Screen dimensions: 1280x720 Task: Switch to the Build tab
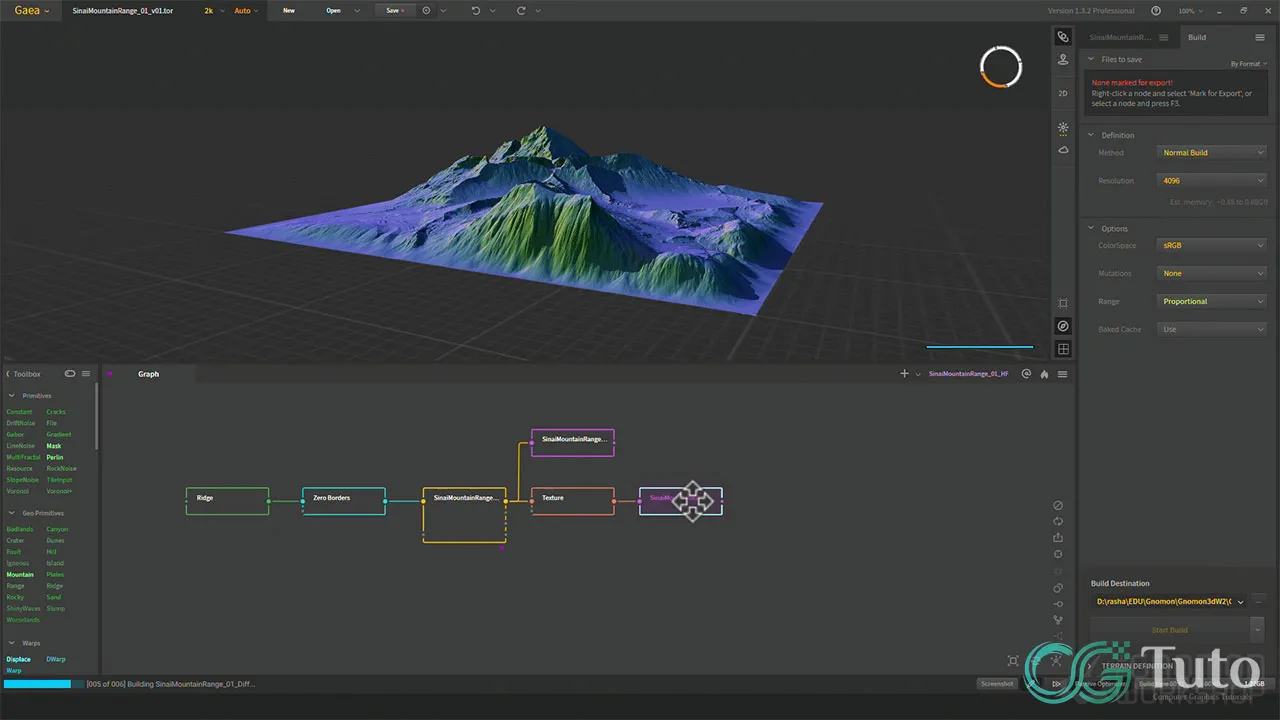[1196, 37]
